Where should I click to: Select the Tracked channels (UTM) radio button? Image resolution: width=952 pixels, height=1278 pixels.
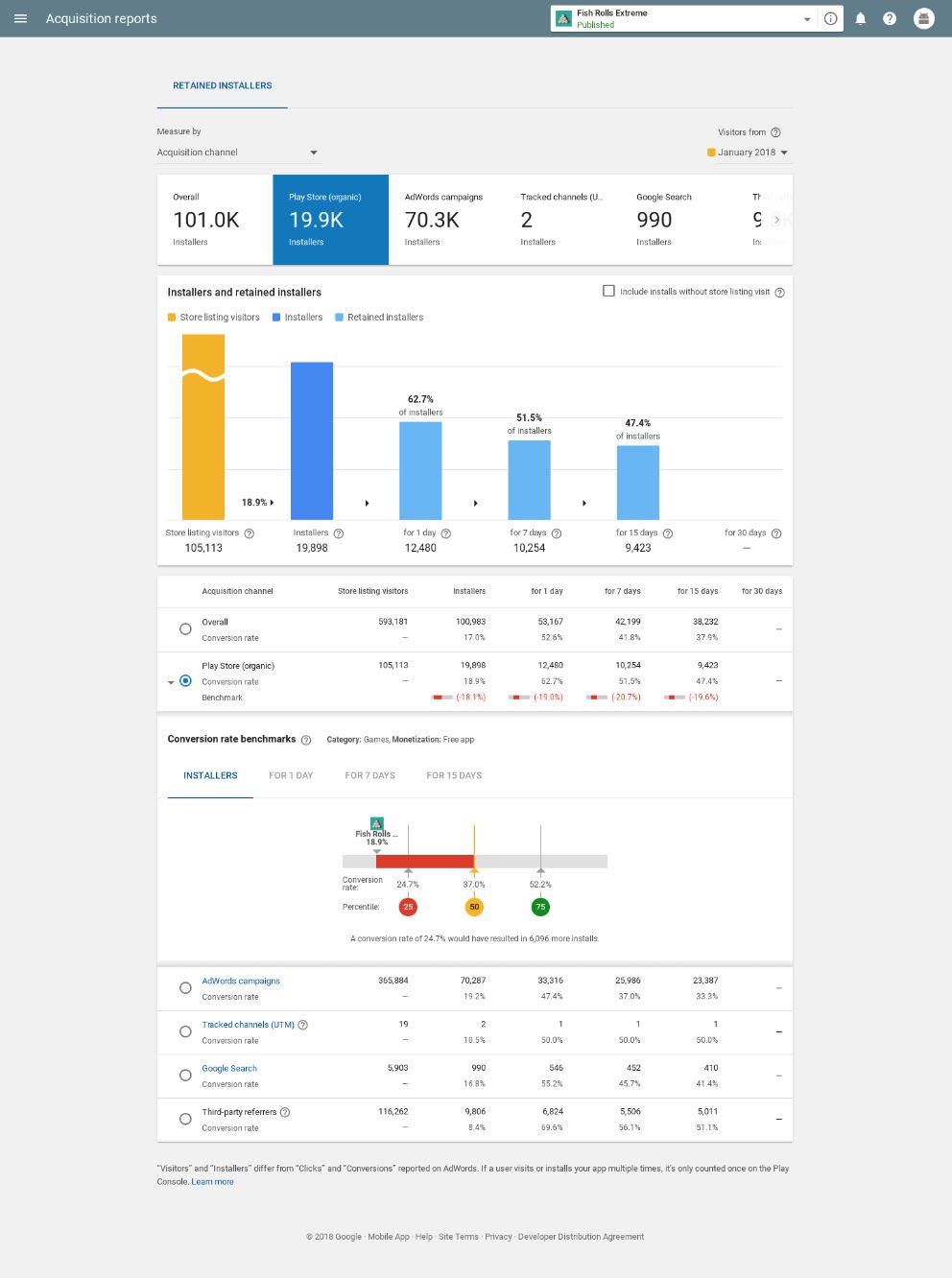(185, 1031)
